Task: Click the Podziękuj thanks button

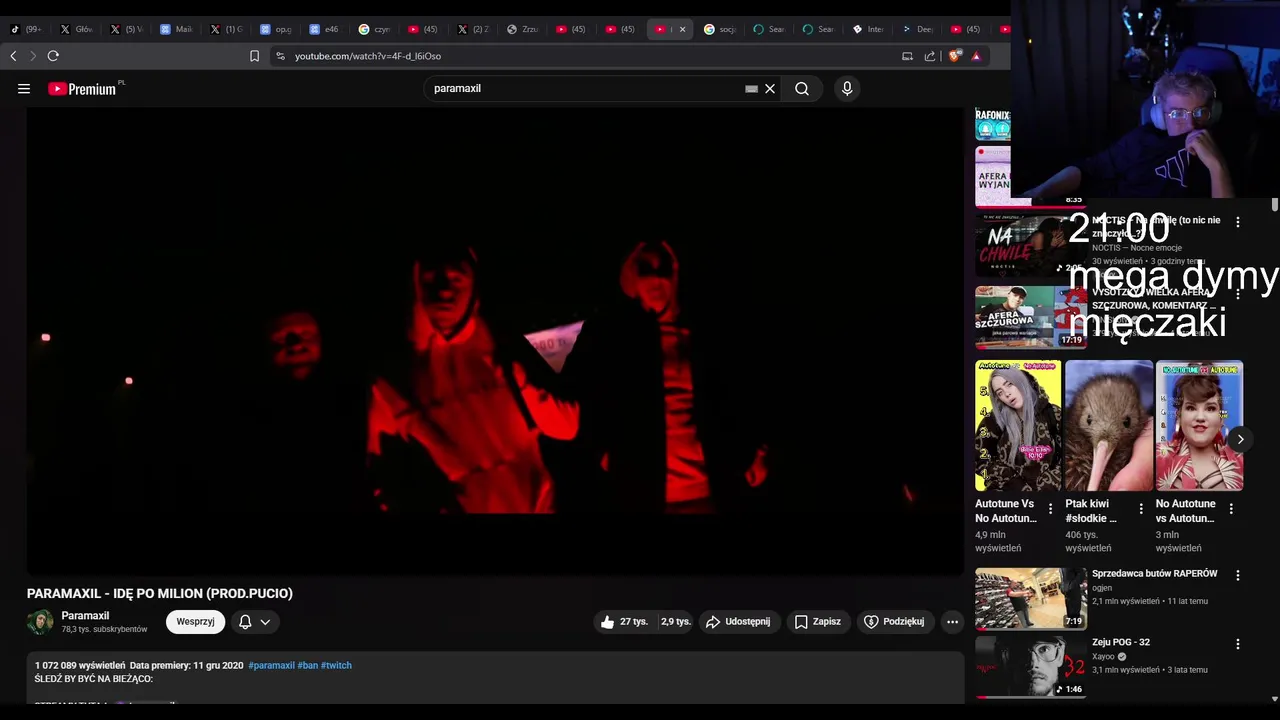Action: (895, 622)
